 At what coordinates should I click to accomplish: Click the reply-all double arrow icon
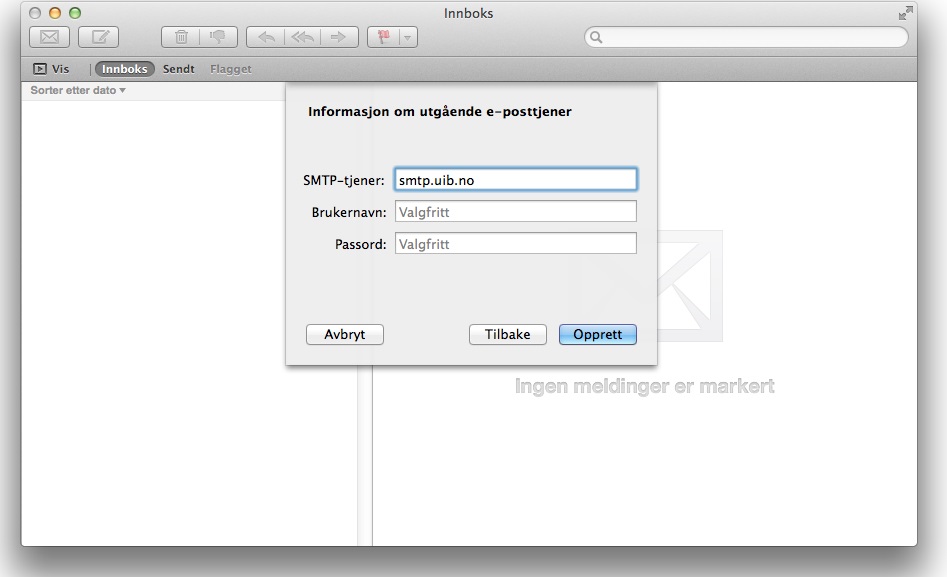301,37
